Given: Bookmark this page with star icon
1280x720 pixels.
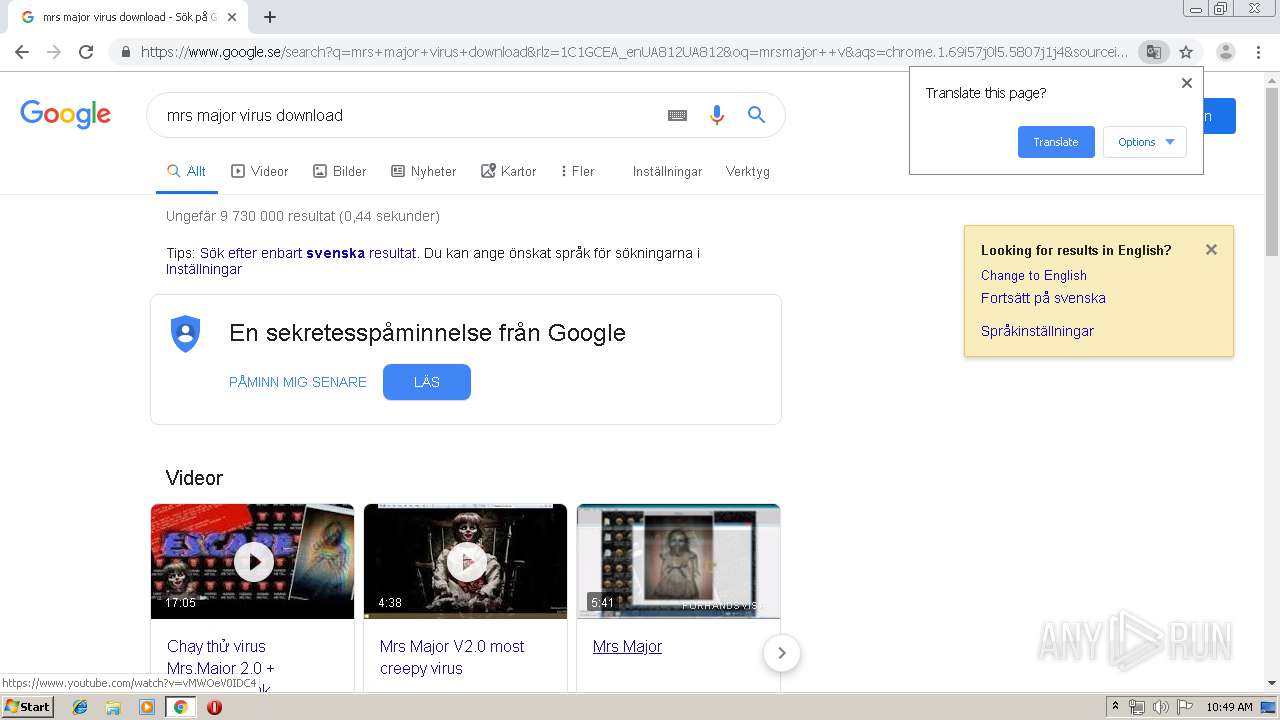Looking at the screenshot, I should [x=1186, y=52].
